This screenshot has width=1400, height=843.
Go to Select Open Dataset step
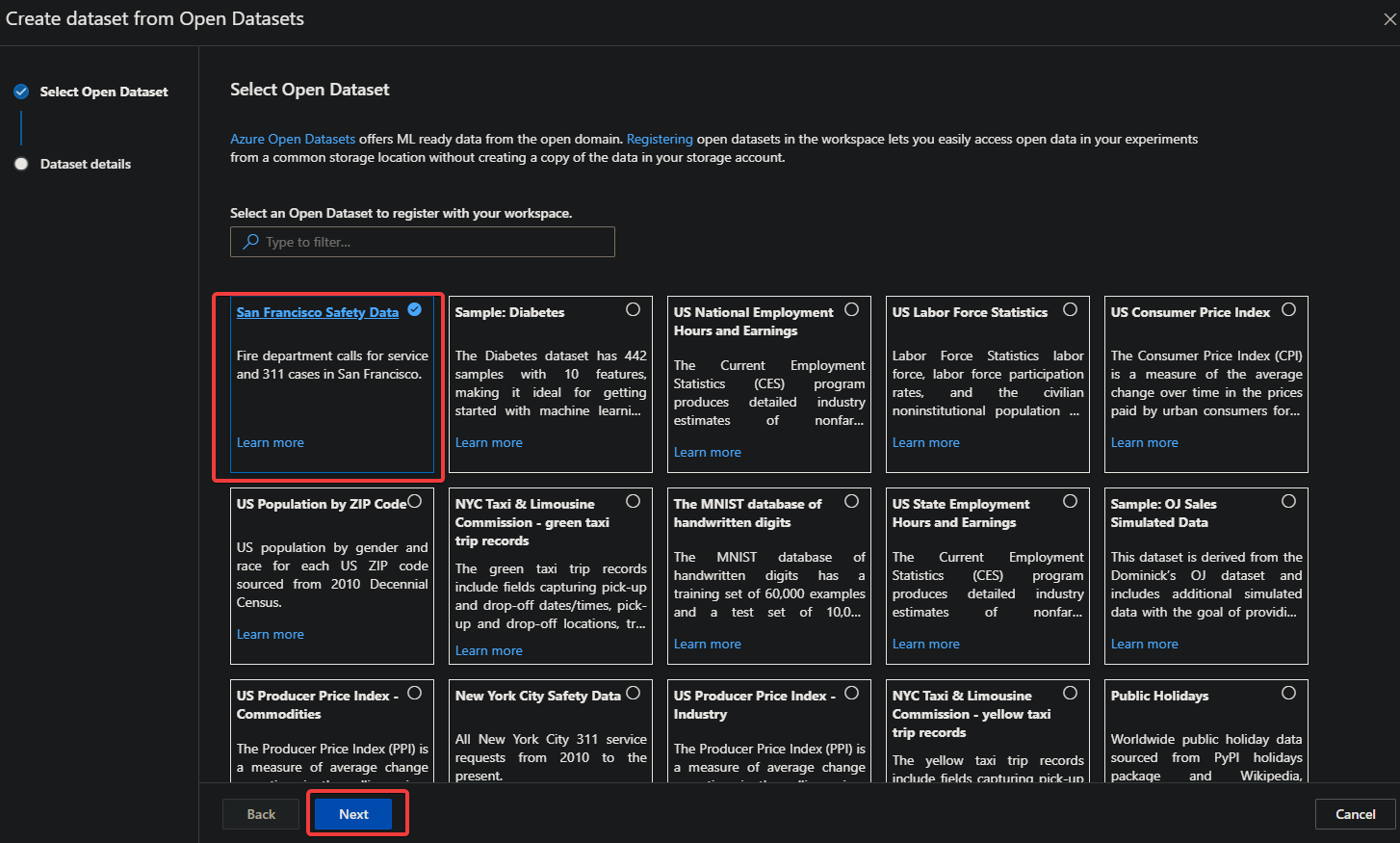tap(104, 92)
